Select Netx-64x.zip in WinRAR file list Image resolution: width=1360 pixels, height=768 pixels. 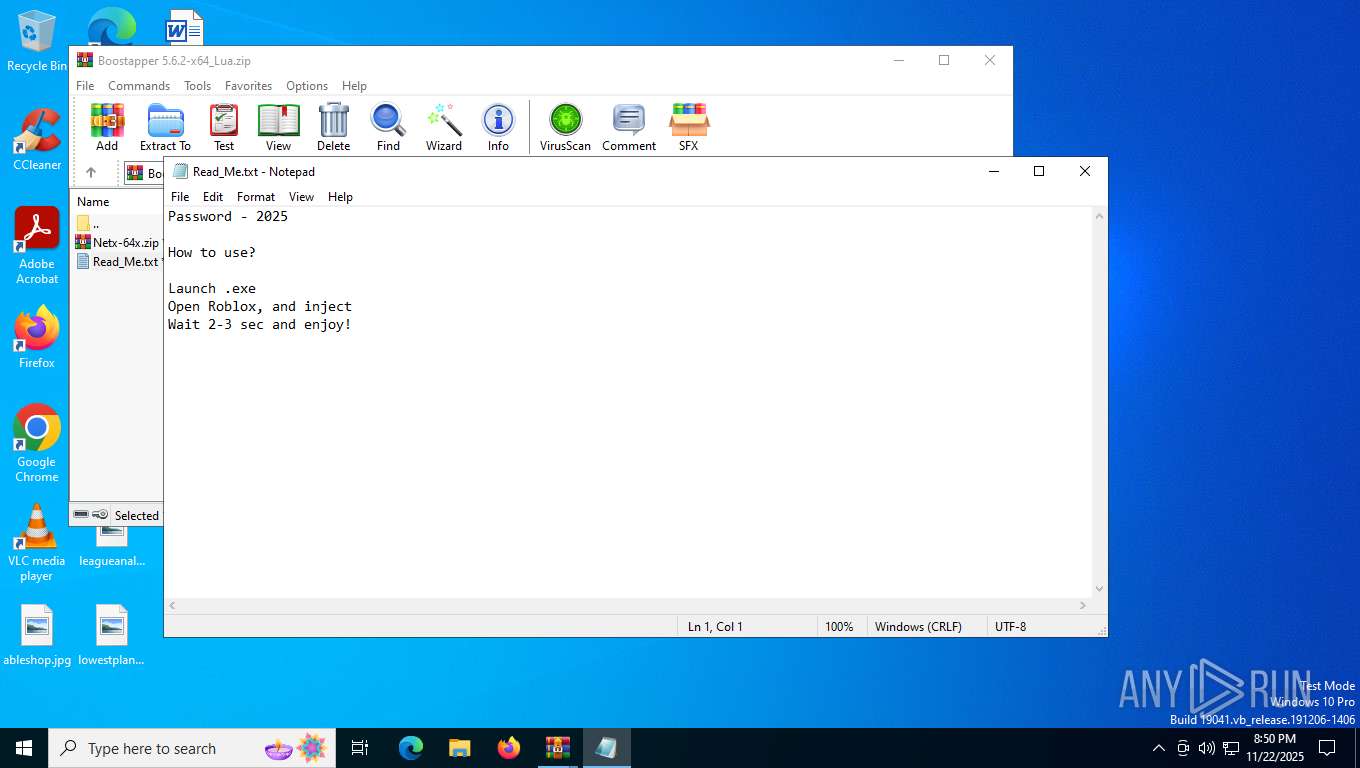[x=117, y=242]
